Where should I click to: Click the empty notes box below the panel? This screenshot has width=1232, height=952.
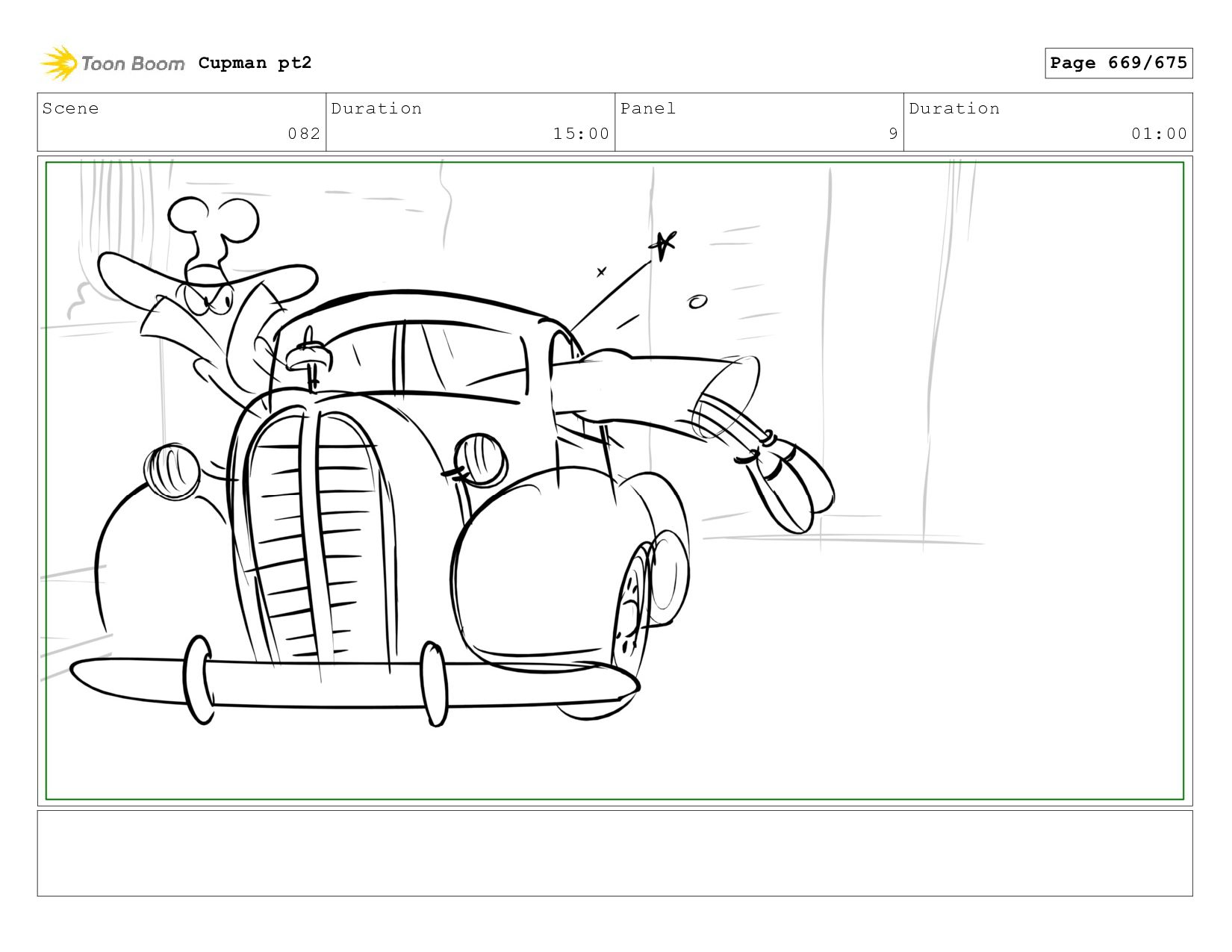point(615,853)
